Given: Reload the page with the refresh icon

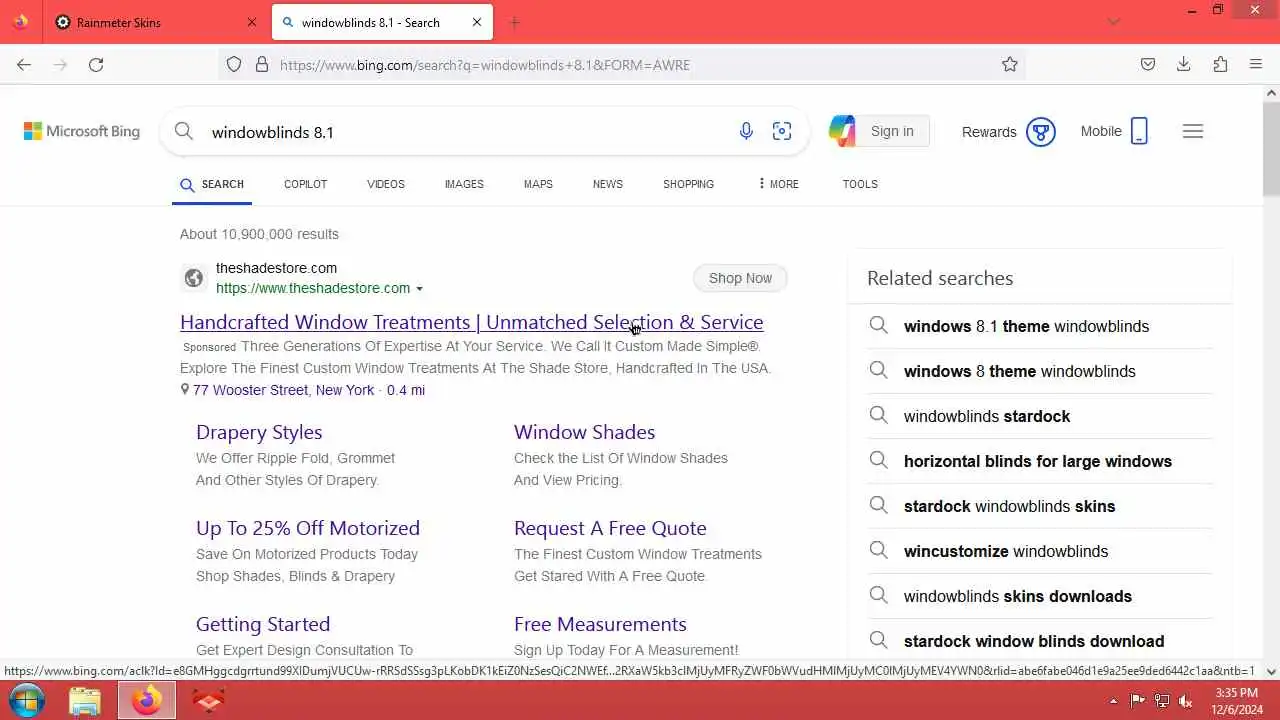Looking at the screenshot, I should (96, 64).
